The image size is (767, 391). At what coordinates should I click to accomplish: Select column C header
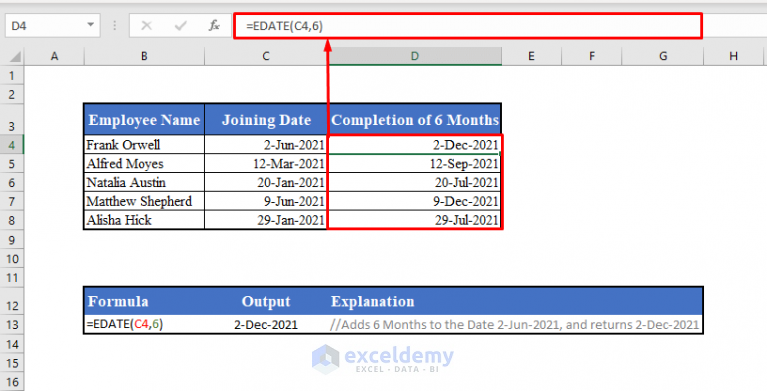[x=266, y=56]
